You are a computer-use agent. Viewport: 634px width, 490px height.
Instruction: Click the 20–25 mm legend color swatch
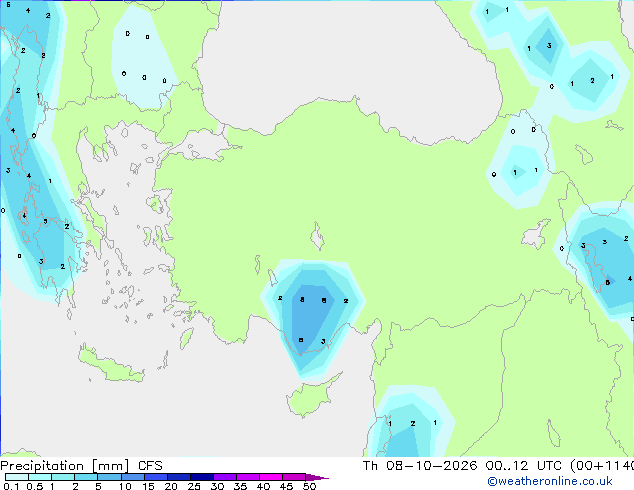coord(179,477)
